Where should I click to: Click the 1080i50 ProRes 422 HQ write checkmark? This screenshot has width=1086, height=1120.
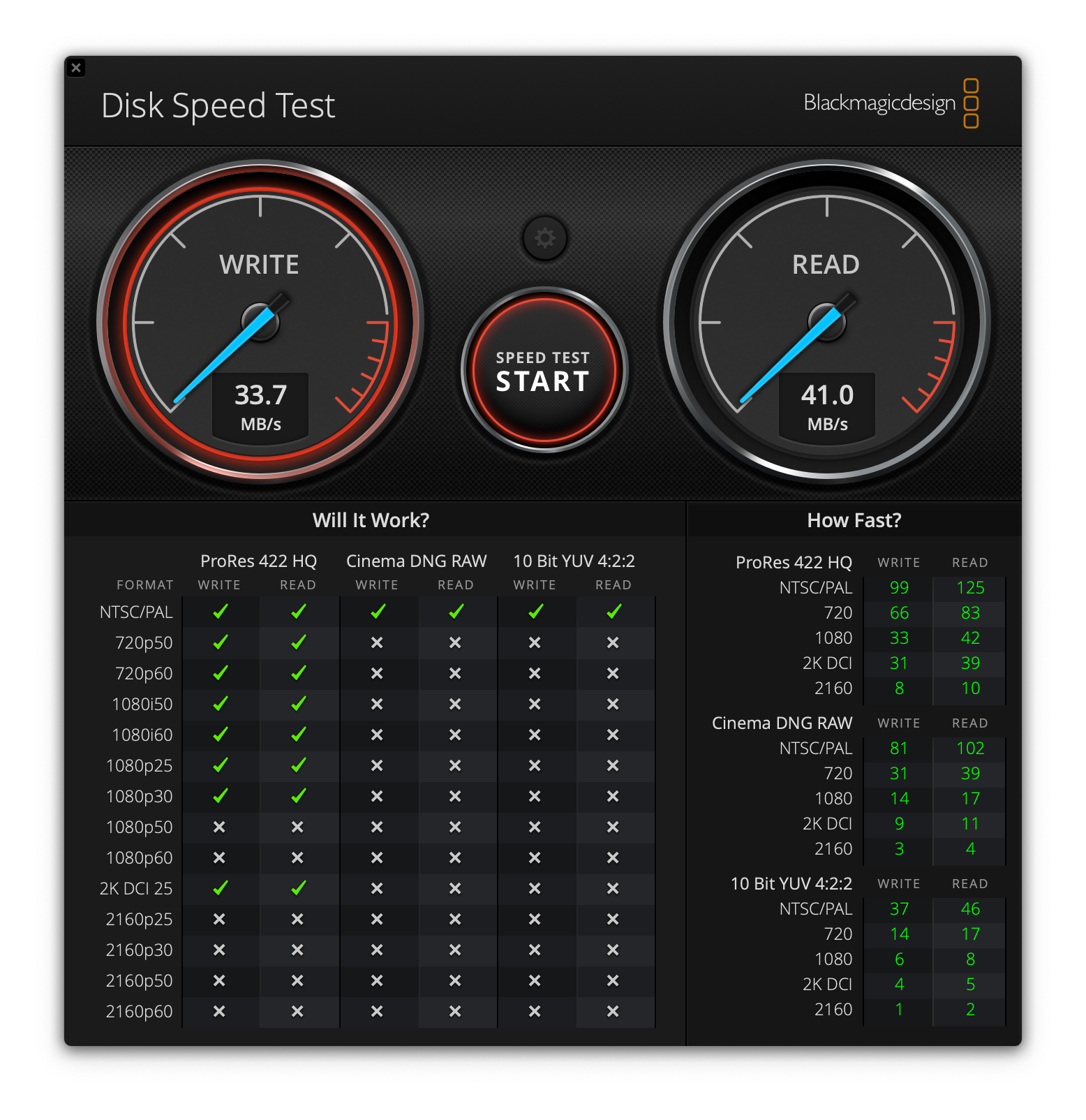pyautogui.click(x=221, y=704)
